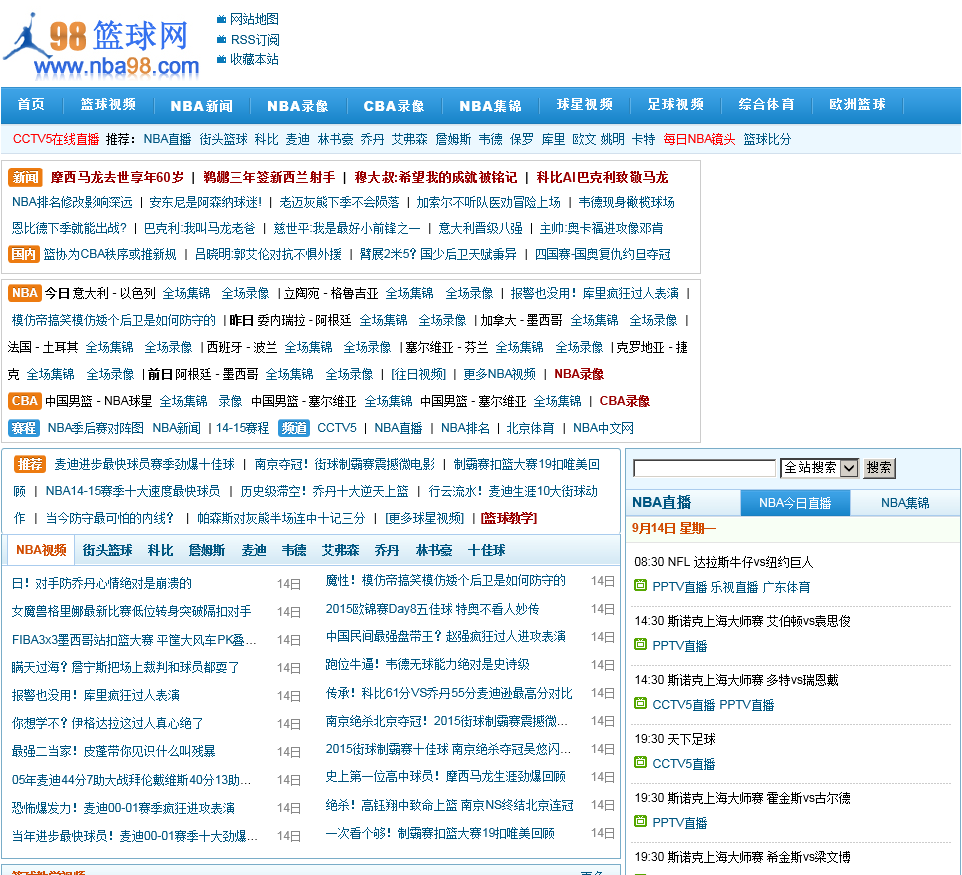Select the 十佳球 video tab
This screenshot has height=875, width=962.
click(487, 550)
